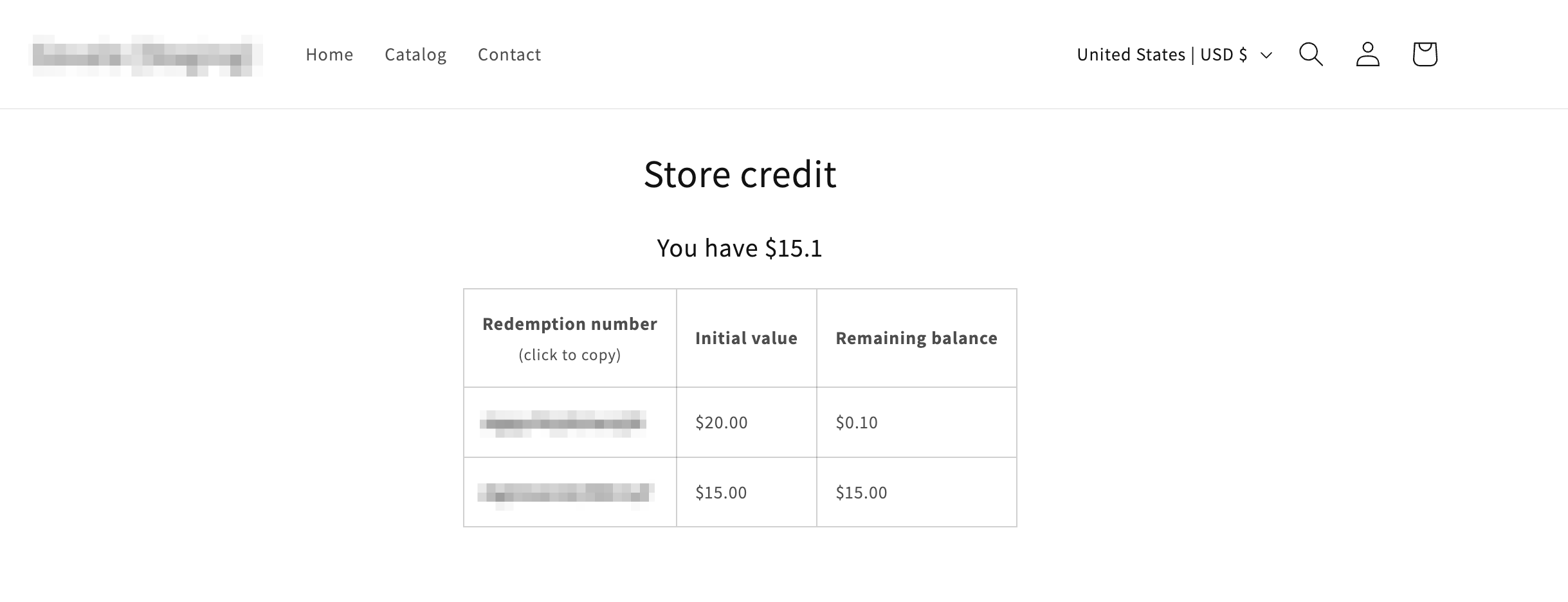The width and height of the screenshot is (1568, 602).
Task: Navigate to the Contact page
Action: coord(509,55)
